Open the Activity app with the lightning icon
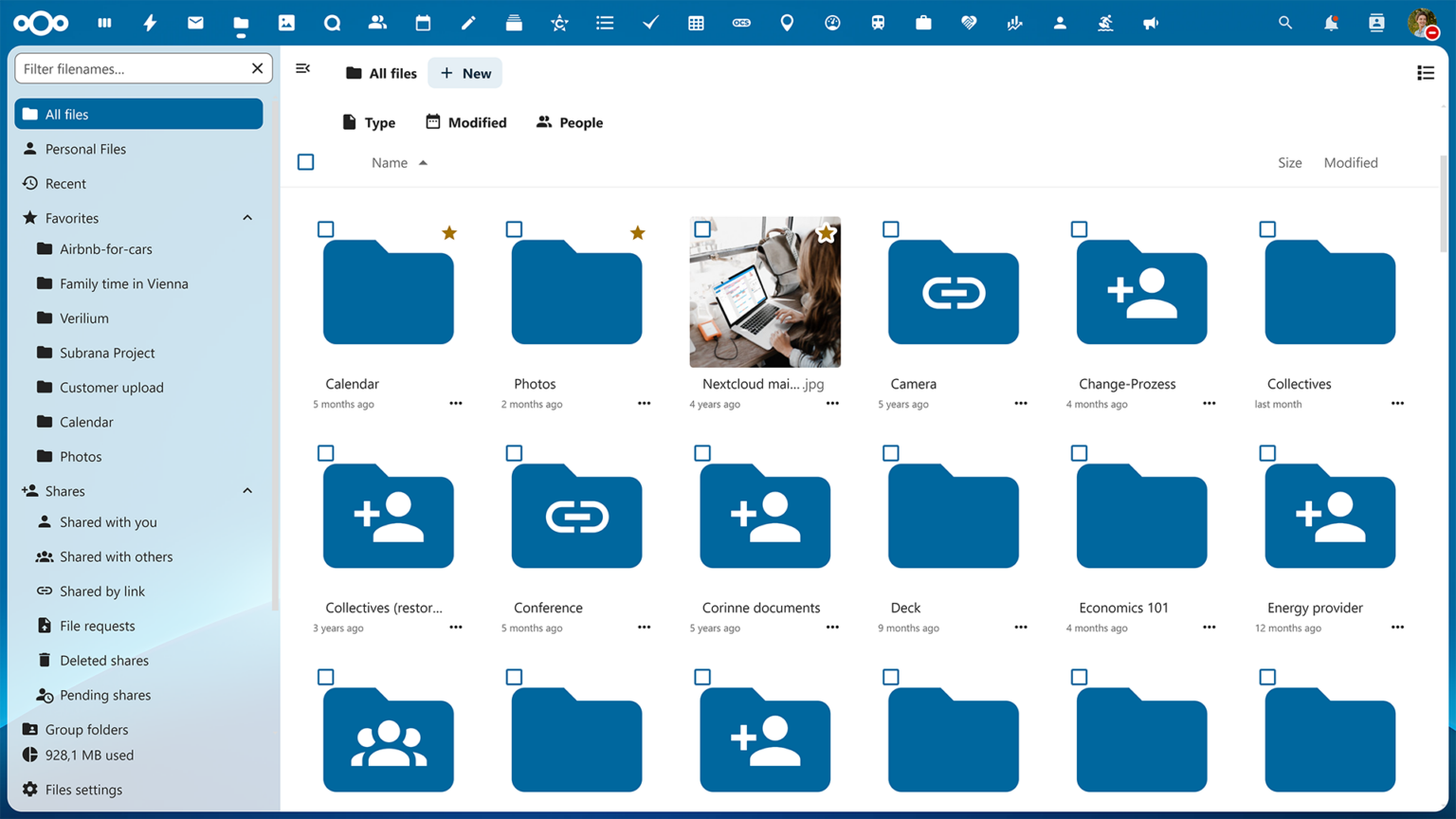1456x819 pixels. coord(150,22)
